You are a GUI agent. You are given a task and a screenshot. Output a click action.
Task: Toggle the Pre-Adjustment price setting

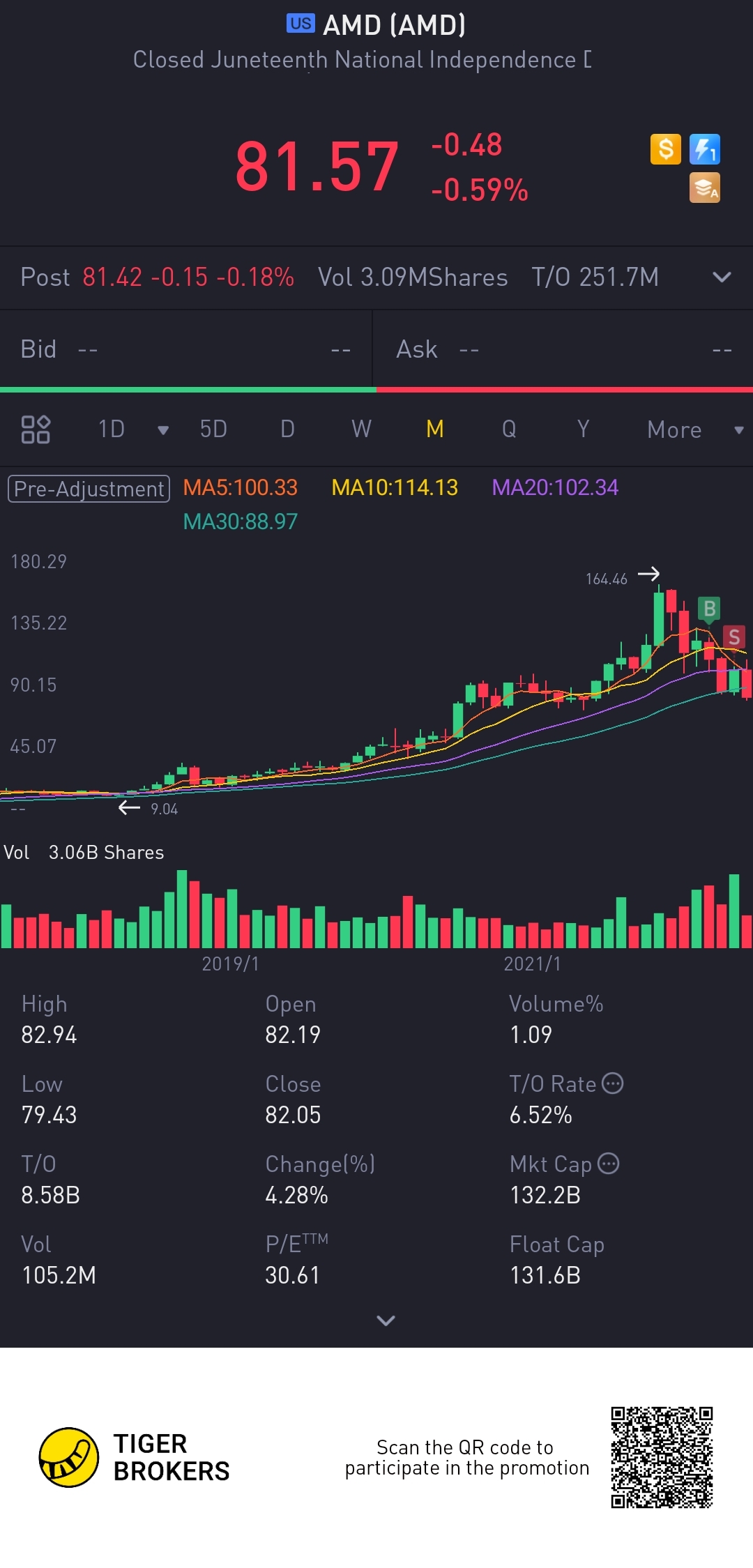coord(89,489)
